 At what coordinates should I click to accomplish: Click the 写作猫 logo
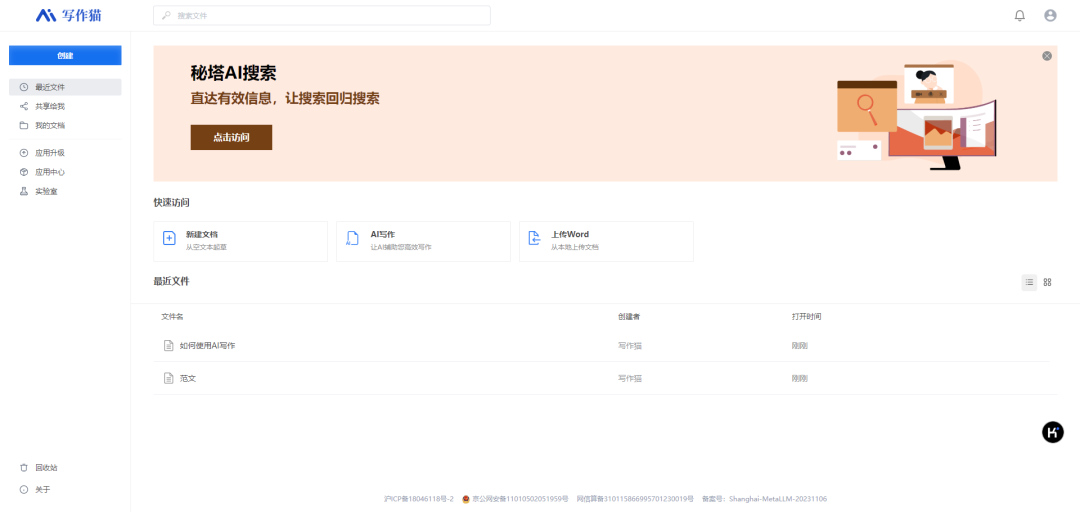(x=69, y=14)
